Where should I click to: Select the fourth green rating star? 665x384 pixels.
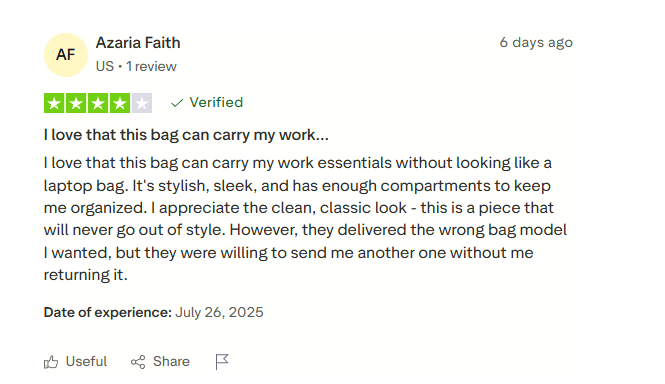(x=120, y=103)
